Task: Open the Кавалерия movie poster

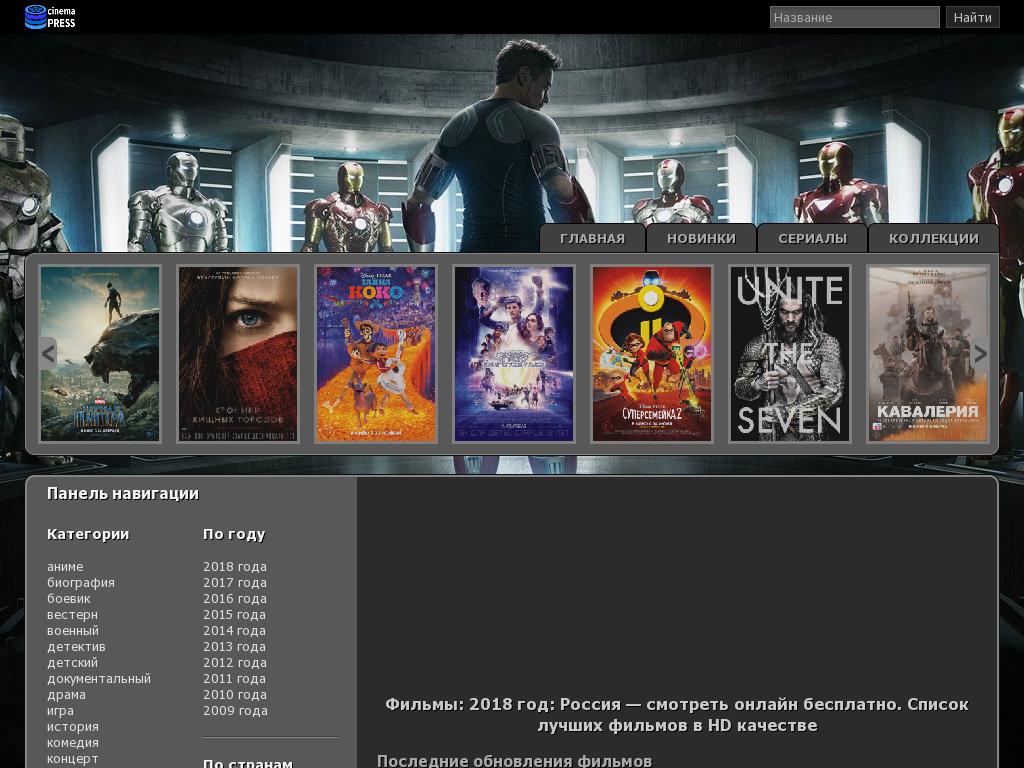Action: (928, 353)
